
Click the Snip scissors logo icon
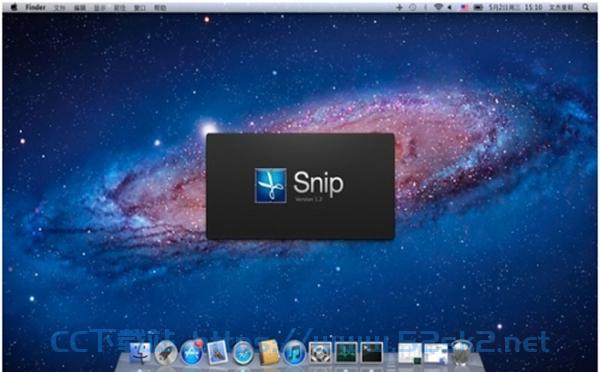point(271,185)
